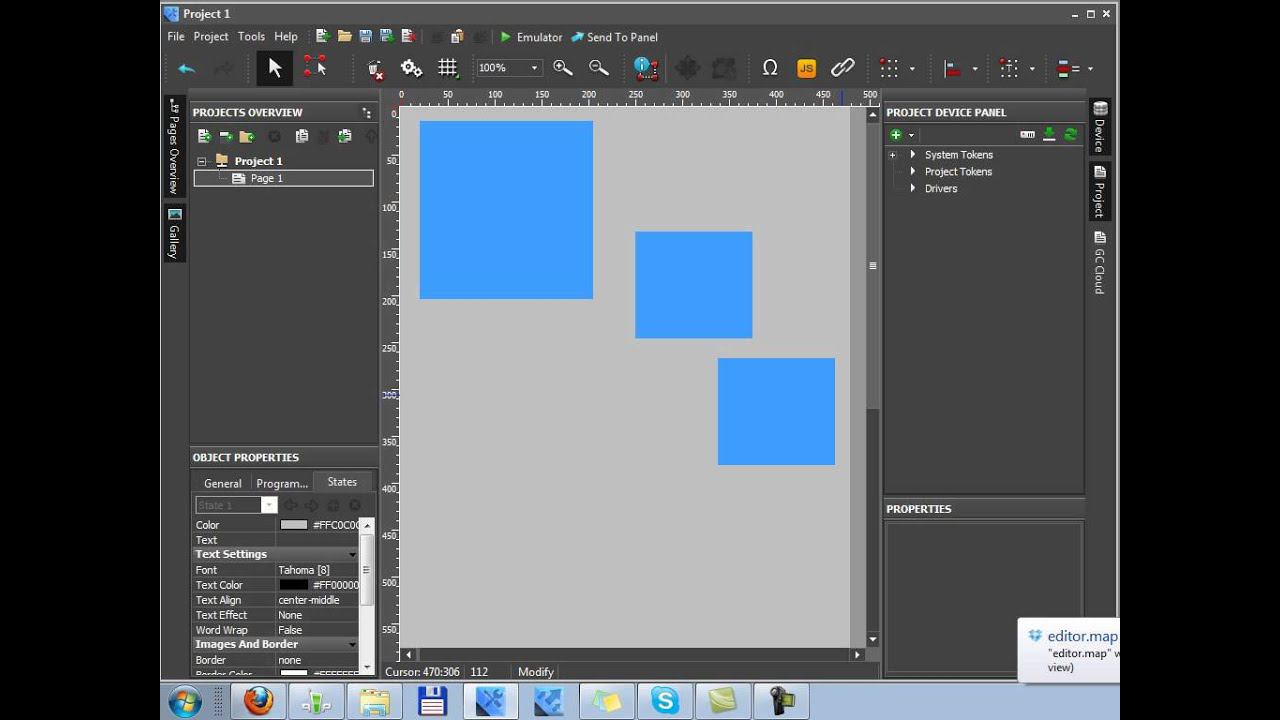Click the zoom out magnifier
The image size is (1280, 720).
pos(599,68)
